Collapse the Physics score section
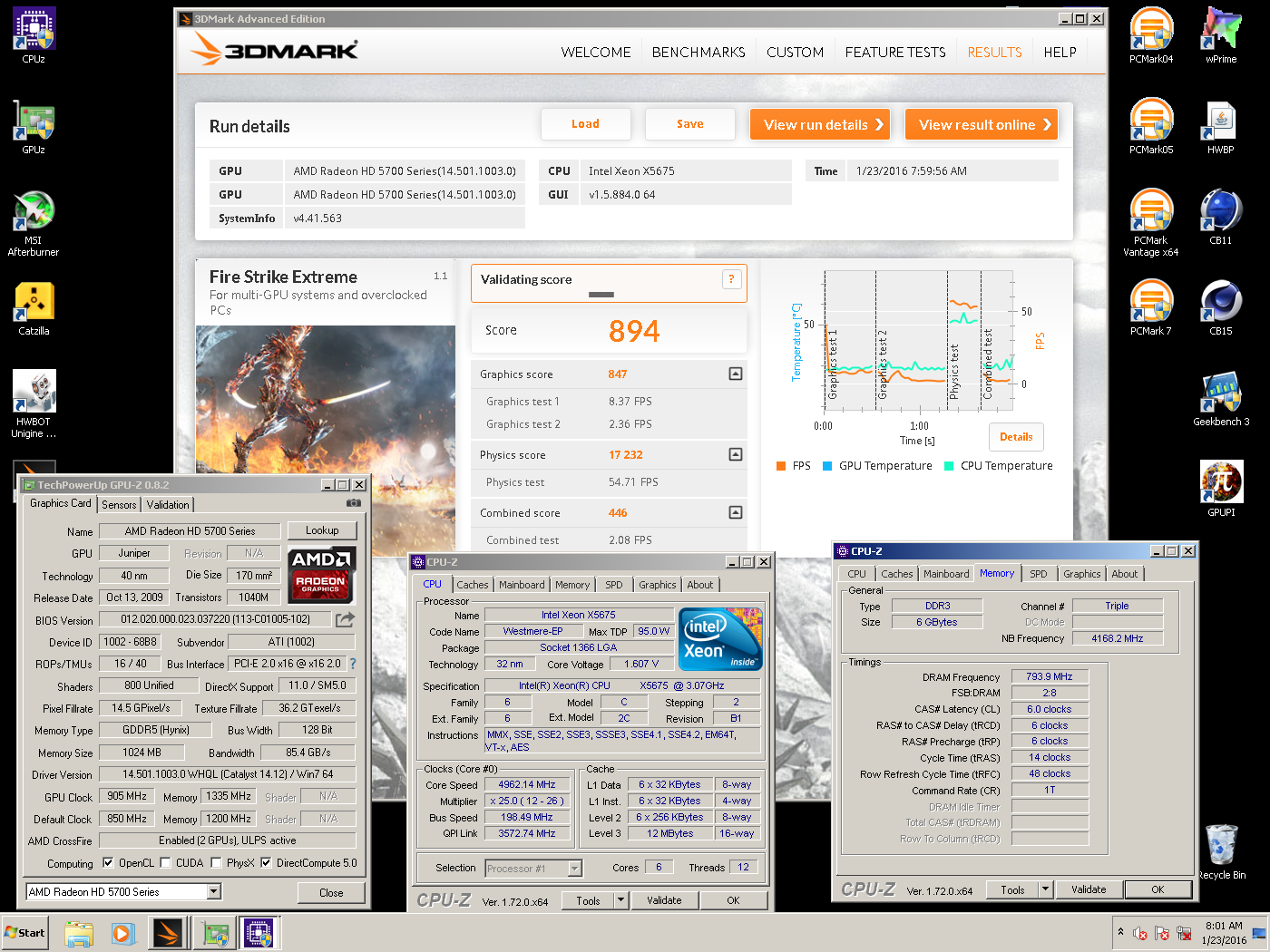Viewport: 1270px width, 952px height. [x=736, y=454]
